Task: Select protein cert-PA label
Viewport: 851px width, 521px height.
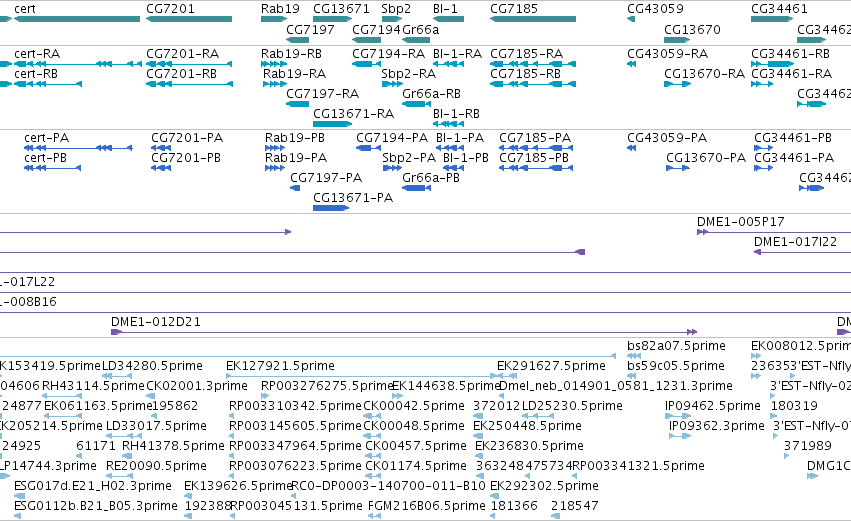Action: click(x=47, y=138)
